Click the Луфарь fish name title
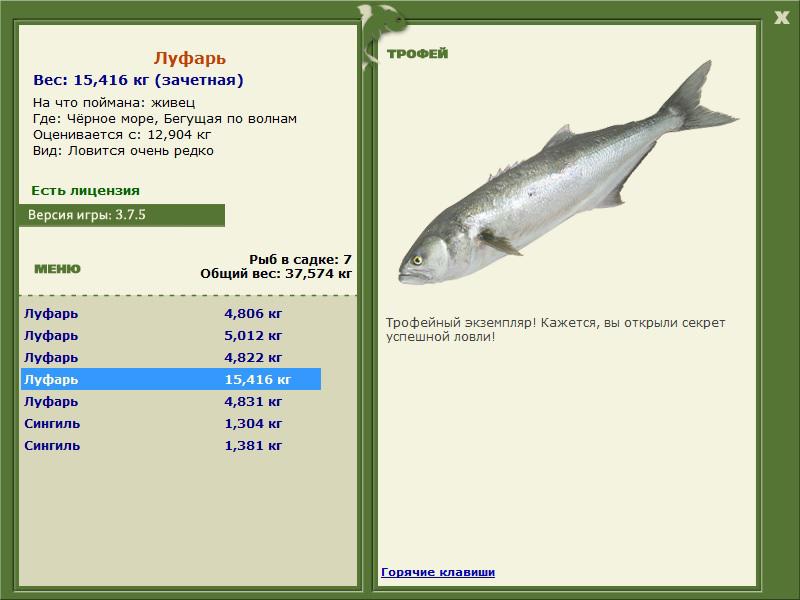This screenshot has width=800, height=600. (x=190, y=58)
